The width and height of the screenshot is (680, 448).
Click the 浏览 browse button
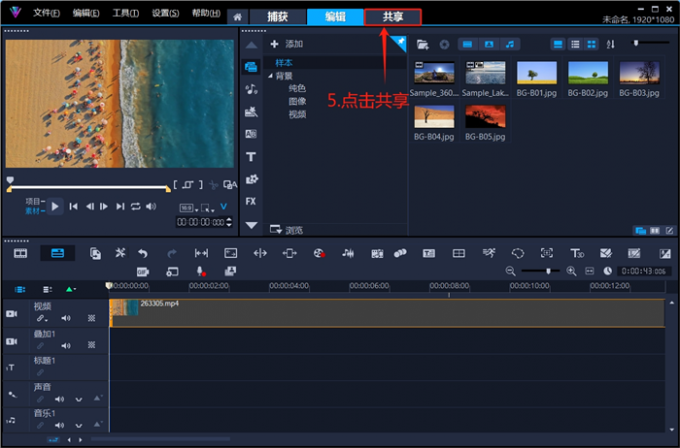tap(287, 229)
